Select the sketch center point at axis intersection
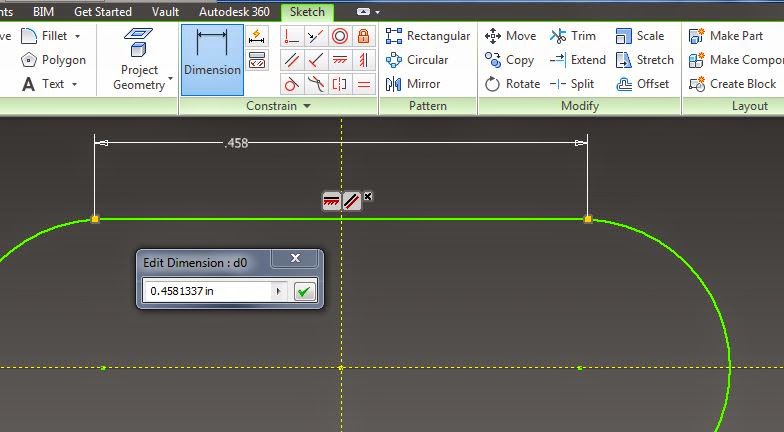This screenshot has width=784, height=432. (341, 368)
